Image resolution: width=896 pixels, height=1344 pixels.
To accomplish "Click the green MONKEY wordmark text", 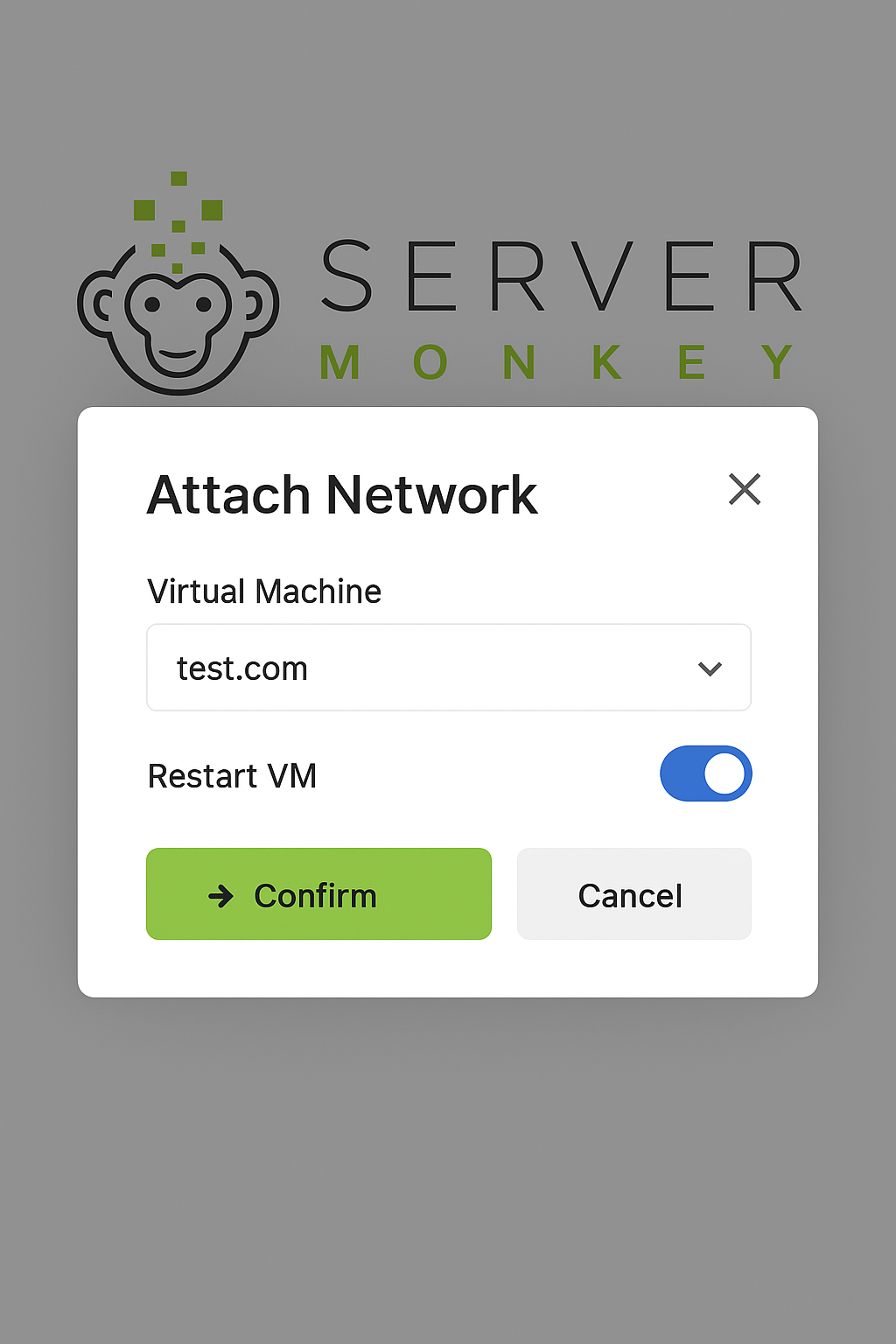I will [556, 362].
